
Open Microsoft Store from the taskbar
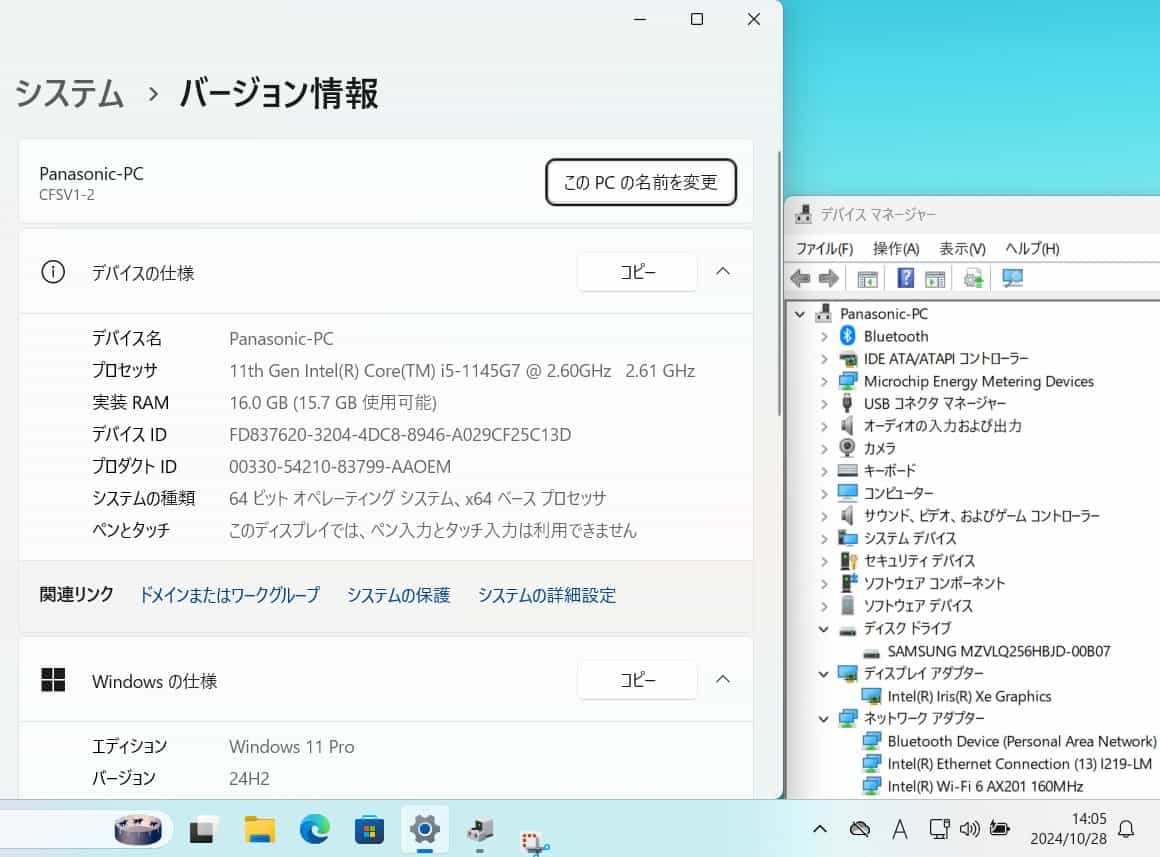(x=369, y=829)
